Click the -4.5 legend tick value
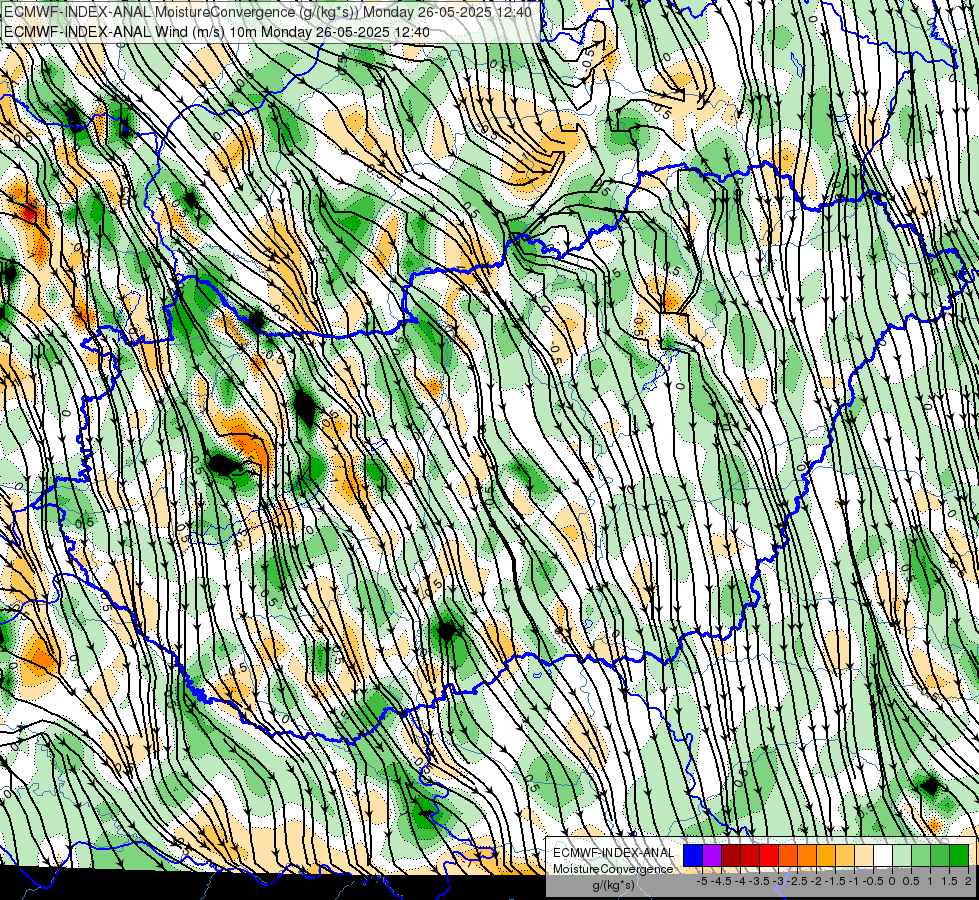The width and height of the screenshot is (979, 900). pyautogui.click(x=722, y=881)
